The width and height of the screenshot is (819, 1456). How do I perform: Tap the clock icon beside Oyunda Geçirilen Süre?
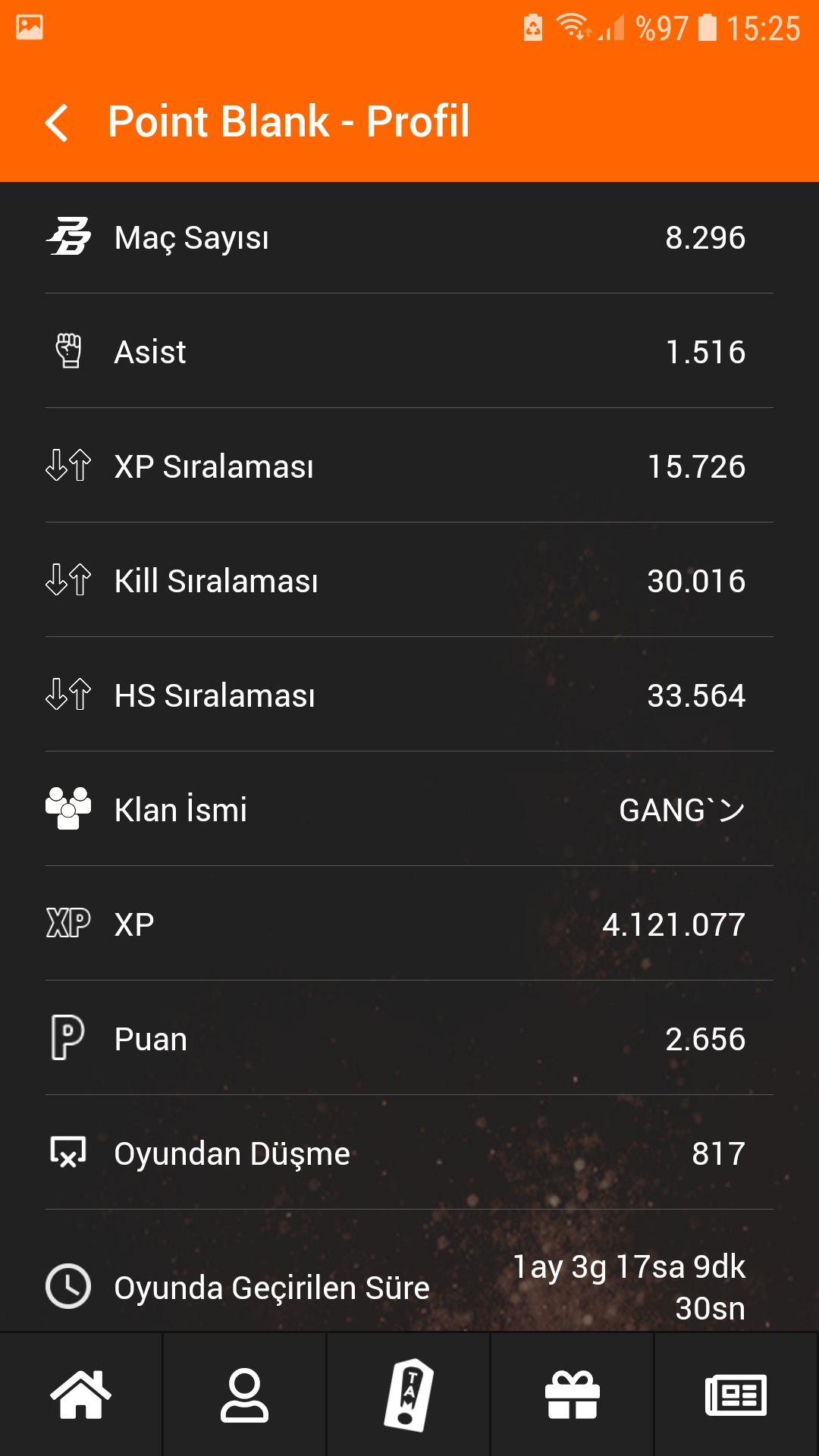pyautogui.click(x=68, y=1286)
